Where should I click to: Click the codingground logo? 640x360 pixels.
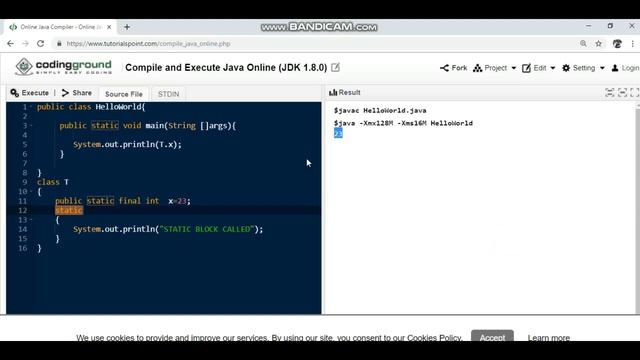pos(63,67)
